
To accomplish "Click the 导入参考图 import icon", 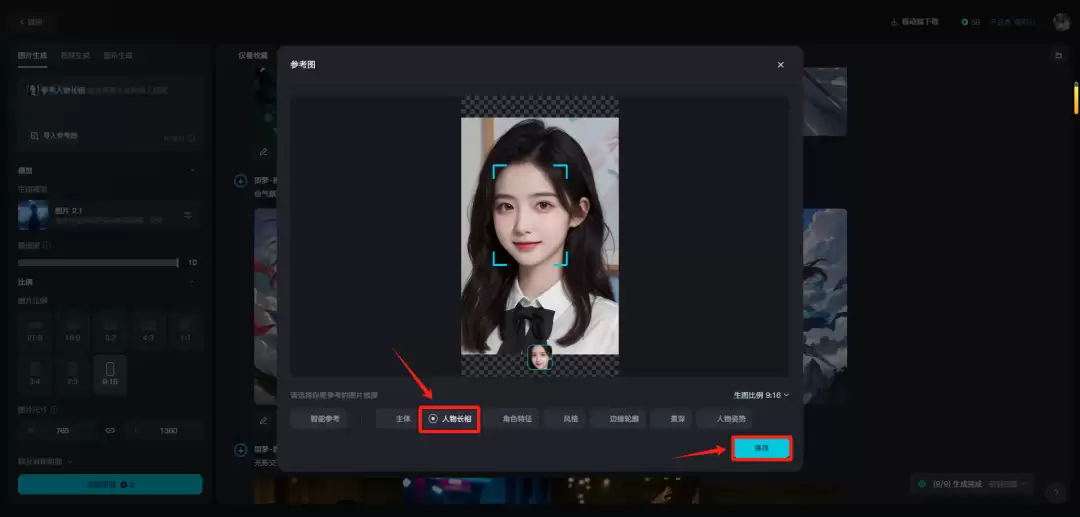I will tap(33, 135).
